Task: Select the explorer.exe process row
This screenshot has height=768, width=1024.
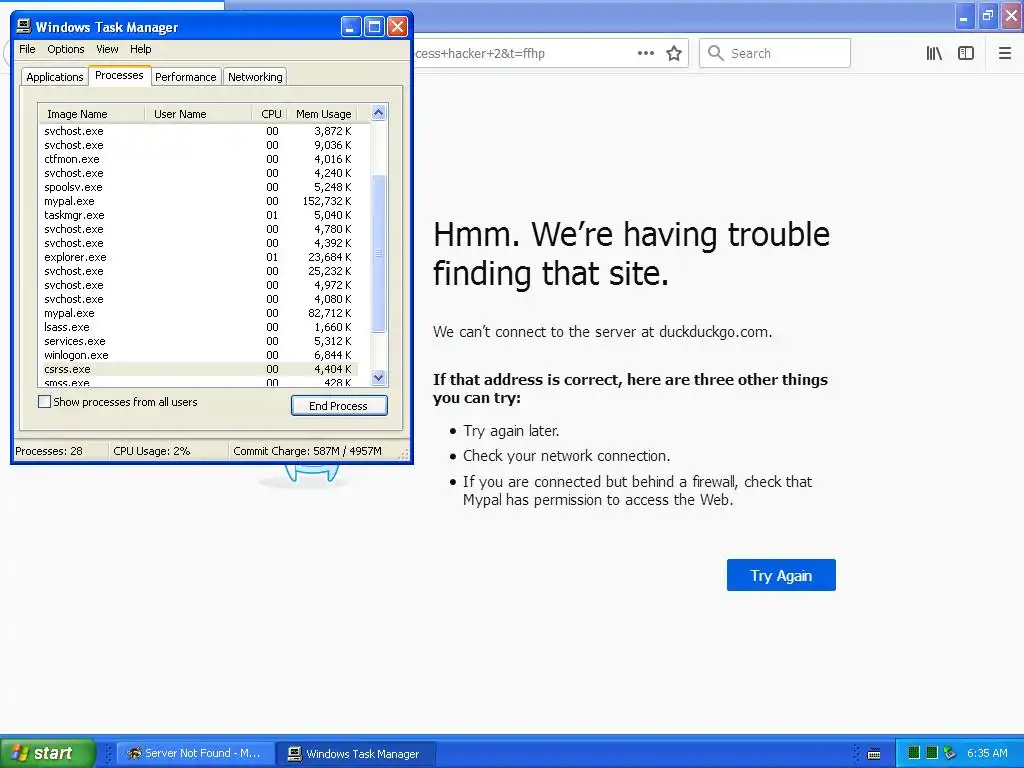Action: (x=199, y=257)
